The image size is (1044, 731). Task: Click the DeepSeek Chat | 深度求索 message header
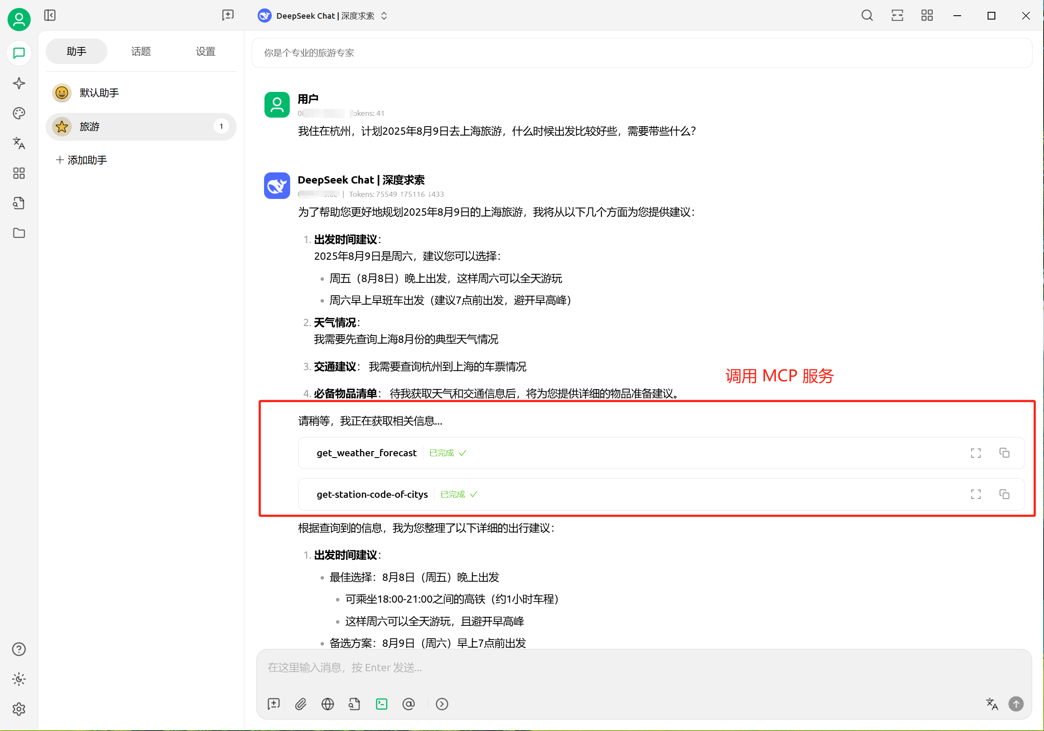point(361,180)
